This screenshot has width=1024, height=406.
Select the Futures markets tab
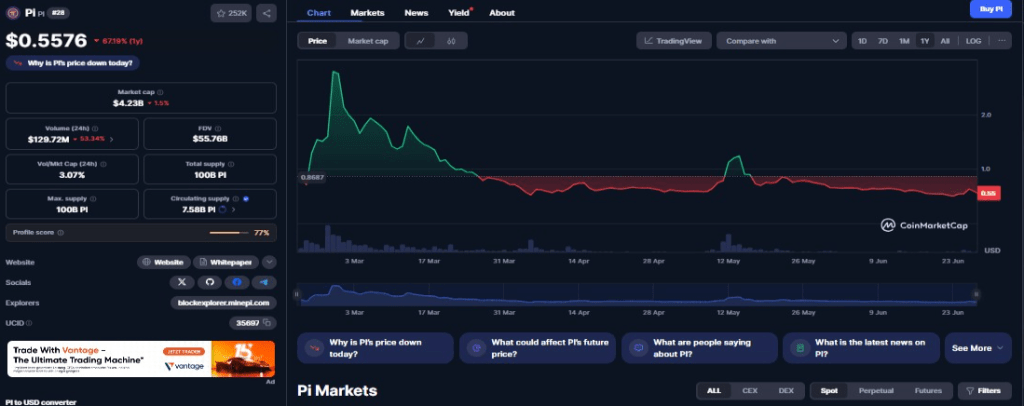(x=928, y=390)
